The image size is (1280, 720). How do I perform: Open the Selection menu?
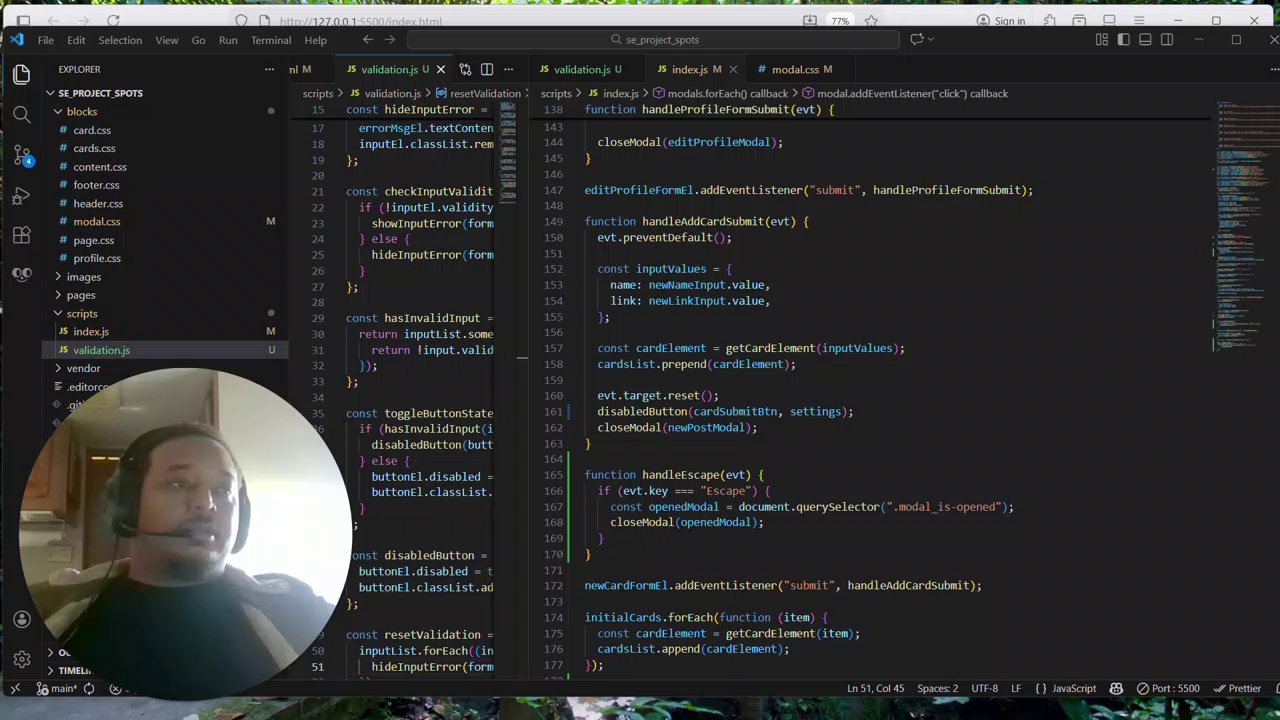120,40
